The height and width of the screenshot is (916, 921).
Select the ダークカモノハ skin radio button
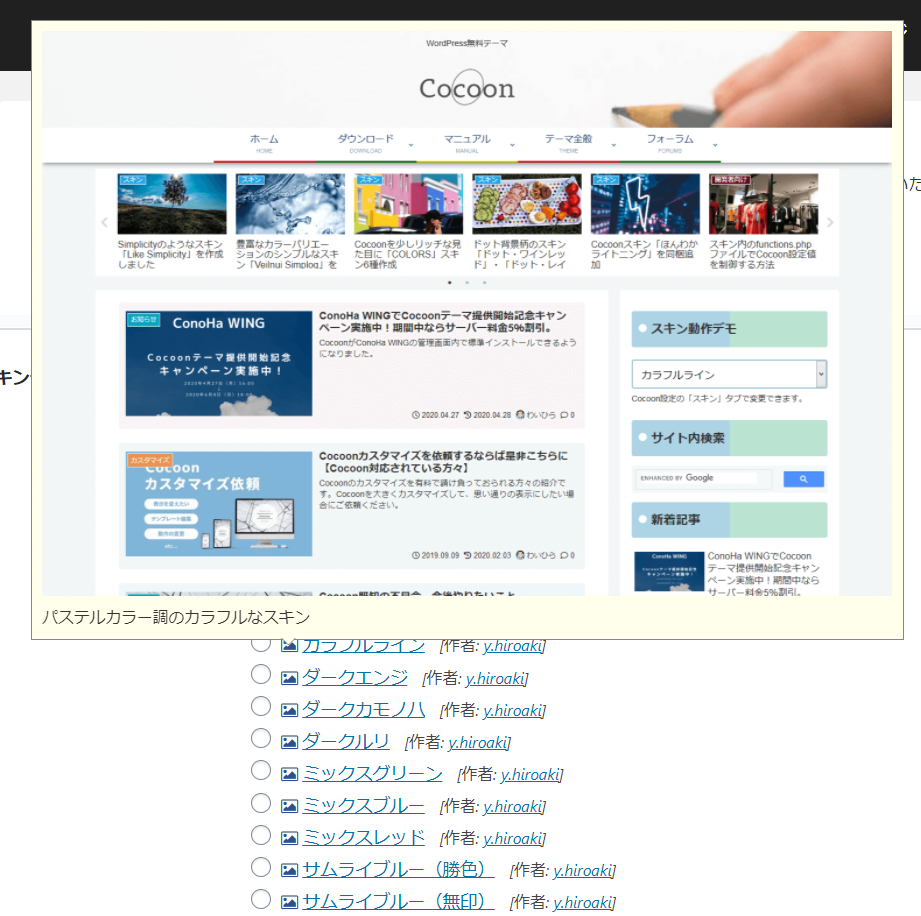tap(261, 706)
